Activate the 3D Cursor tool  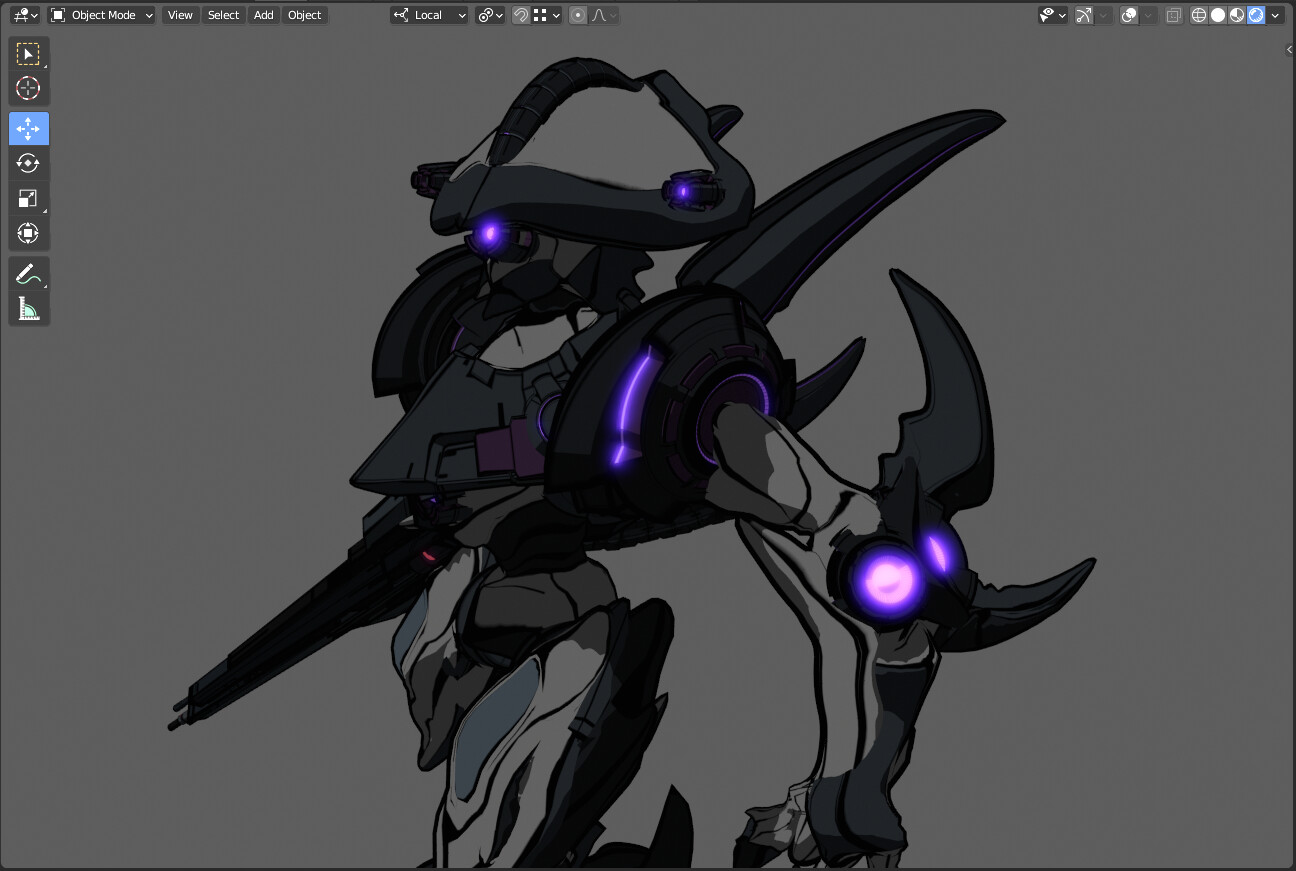coord(28,88)
